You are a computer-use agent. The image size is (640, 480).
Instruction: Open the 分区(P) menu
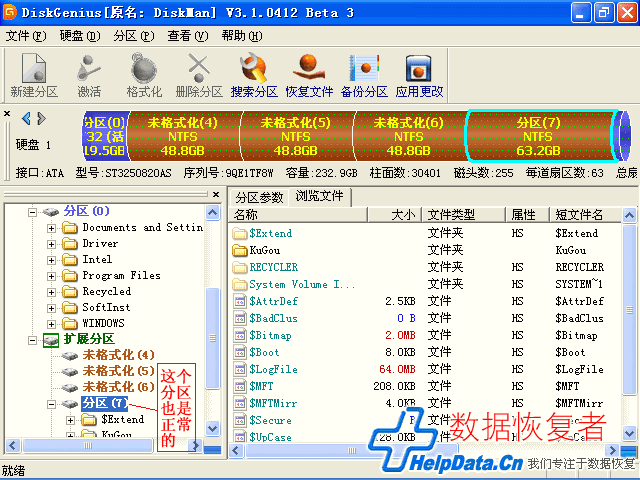(x=134, y=36)
